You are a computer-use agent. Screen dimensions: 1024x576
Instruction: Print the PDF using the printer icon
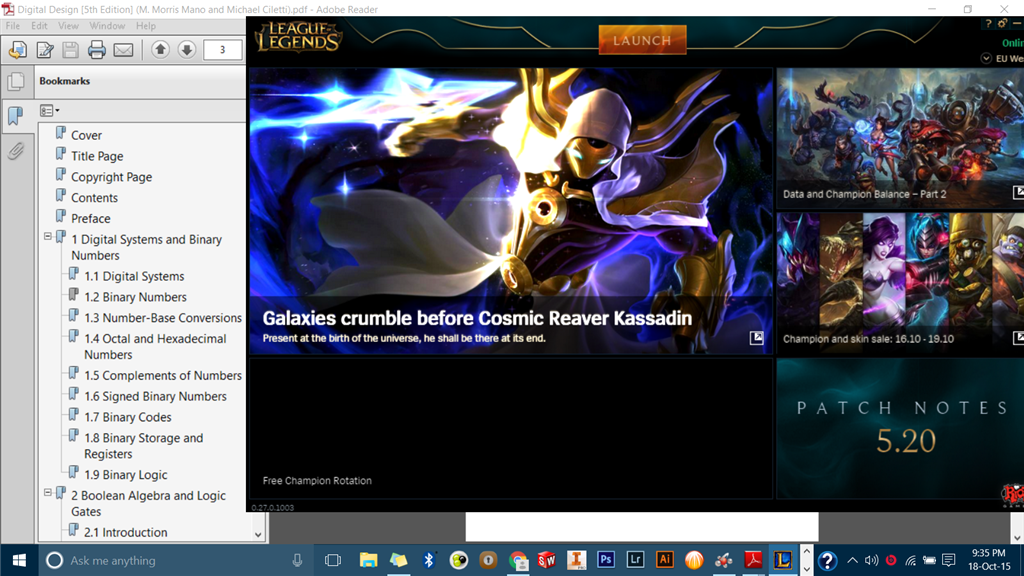[x=97, y=50]
